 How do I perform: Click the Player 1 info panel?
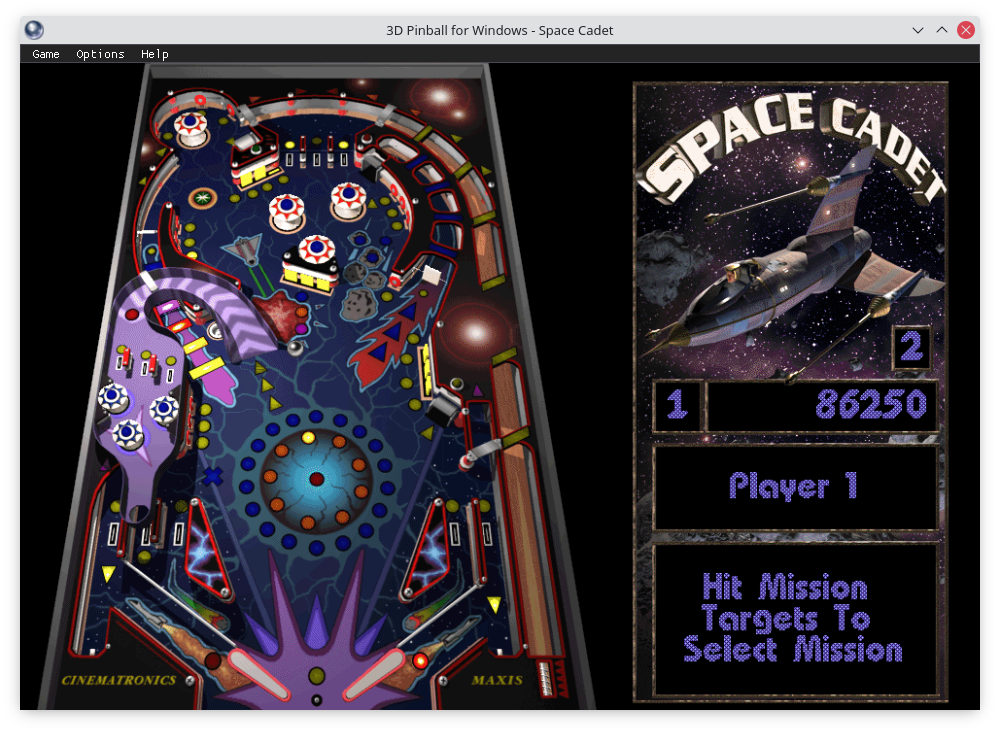tap(795, 487)
